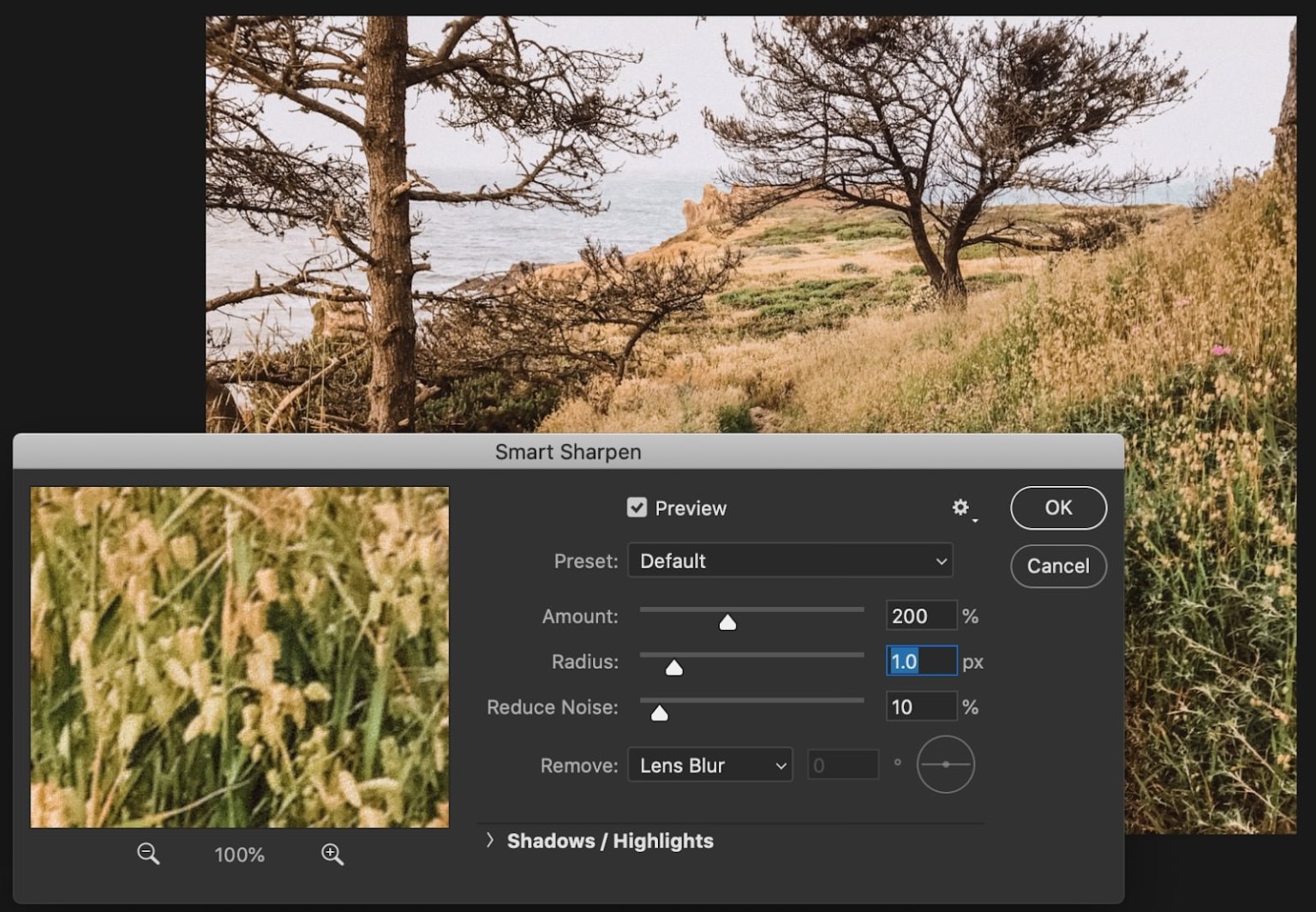The image size is (1316, 912).
Task: Click the Radius slider handle
Action: (x=673, y=666)
